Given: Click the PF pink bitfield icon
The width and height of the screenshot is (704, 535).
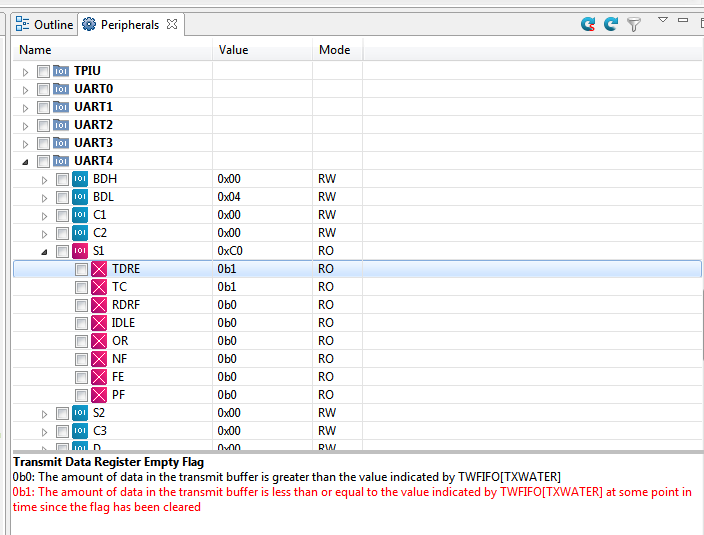Looking at the screenshot, I should (99, 395).
